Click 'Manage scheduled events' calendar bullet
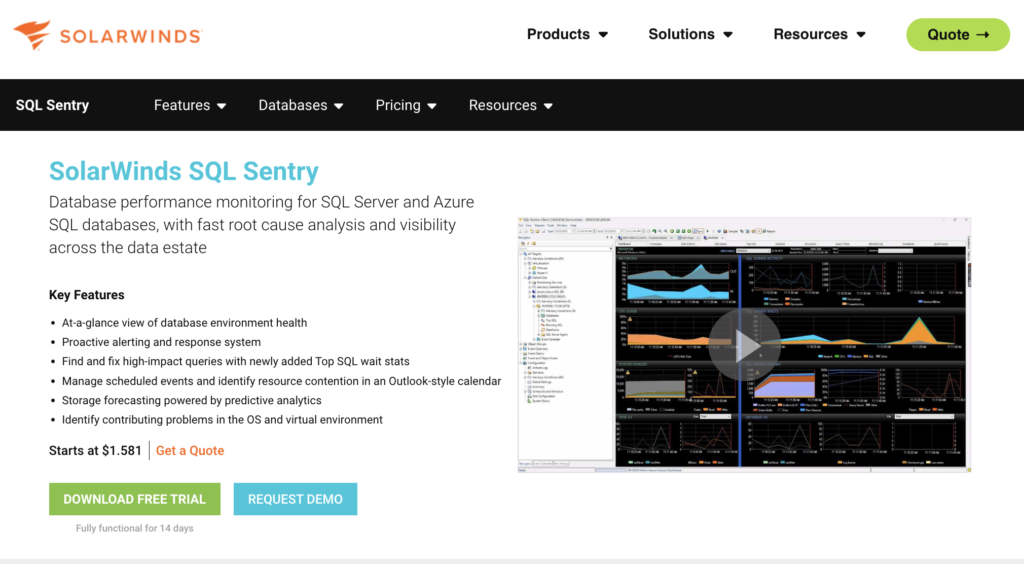 click(281, 381)
